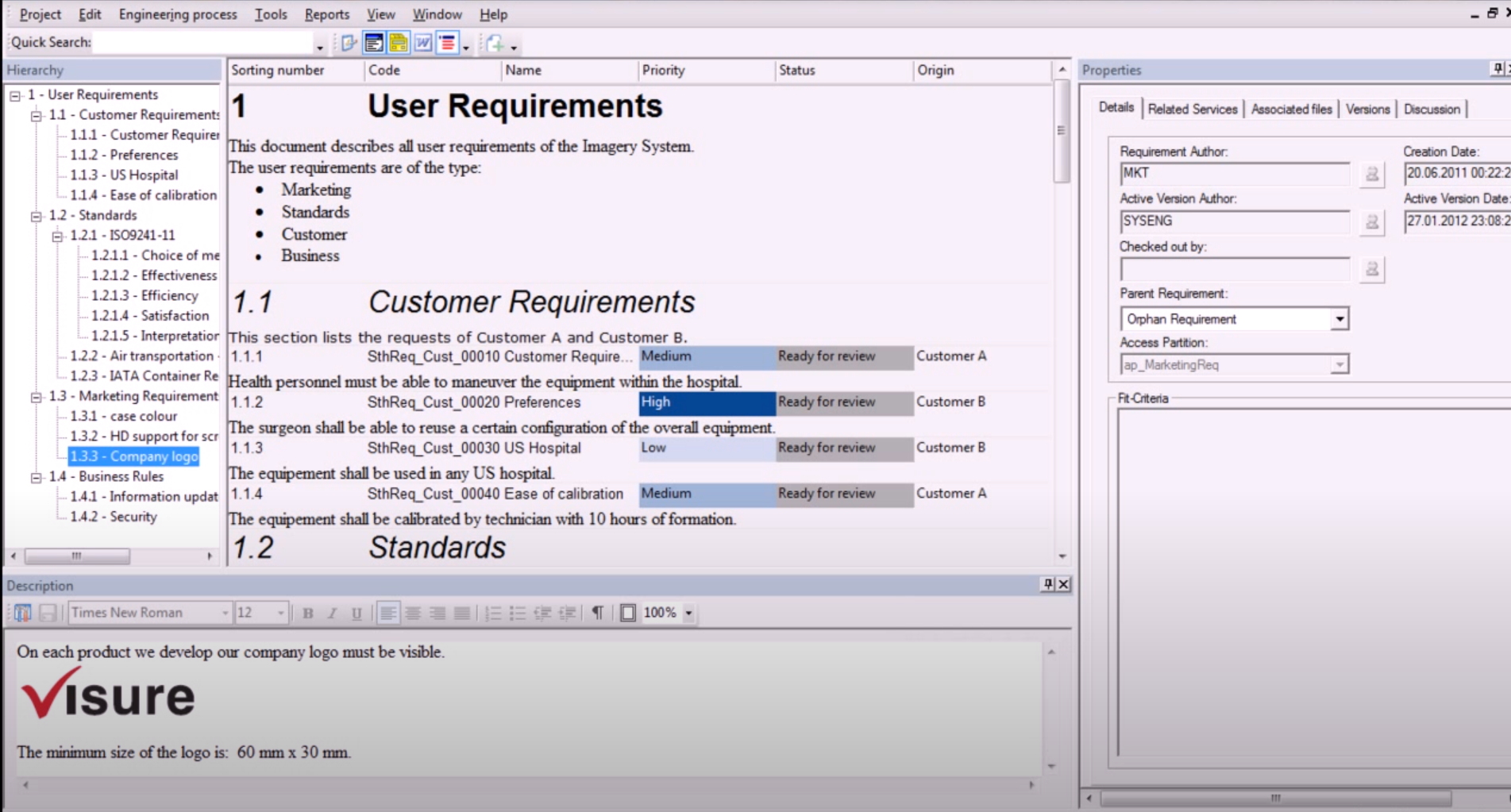Switch to the Versions tab in Properties

[1367, 109]
